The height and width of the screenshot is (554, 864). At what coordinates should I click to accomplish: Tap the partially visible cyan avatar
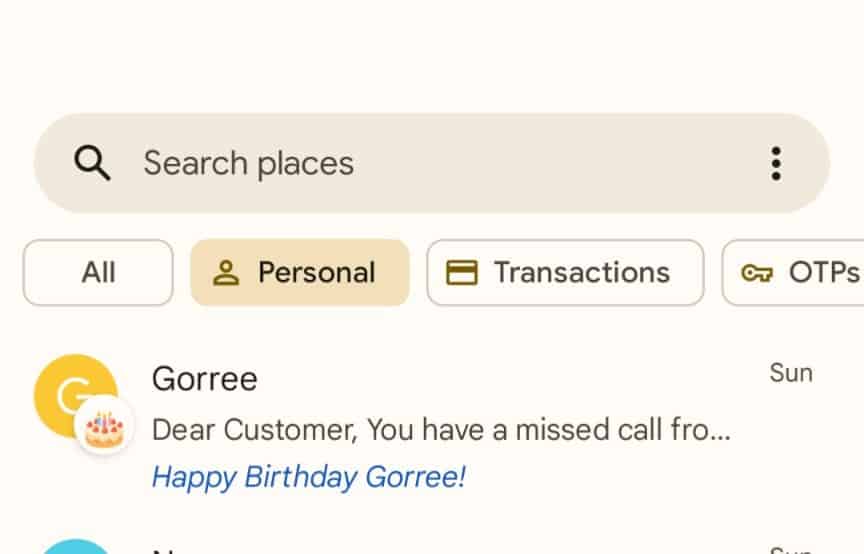point(75,547)
